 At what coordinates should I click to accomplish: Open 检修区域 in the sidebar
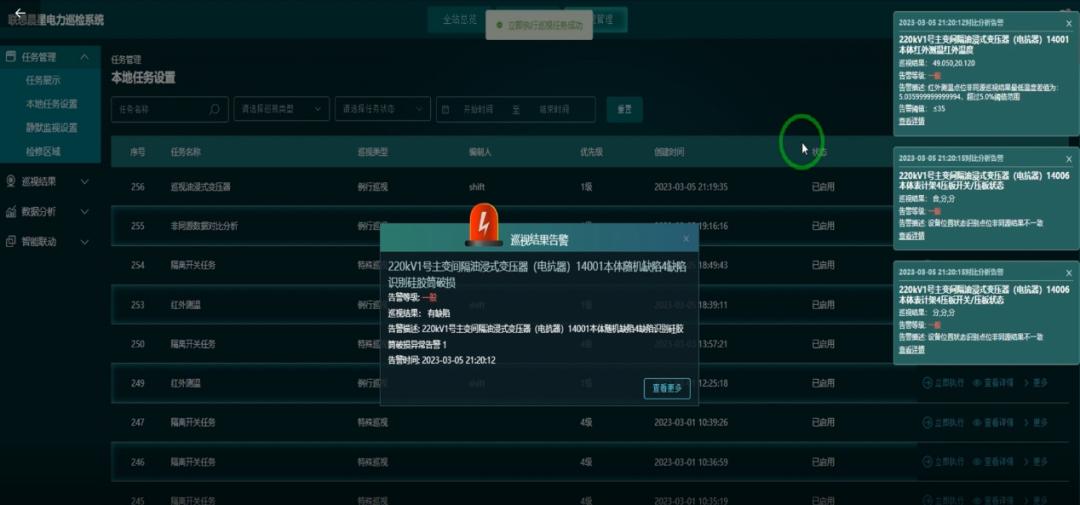tap(43, 151)
